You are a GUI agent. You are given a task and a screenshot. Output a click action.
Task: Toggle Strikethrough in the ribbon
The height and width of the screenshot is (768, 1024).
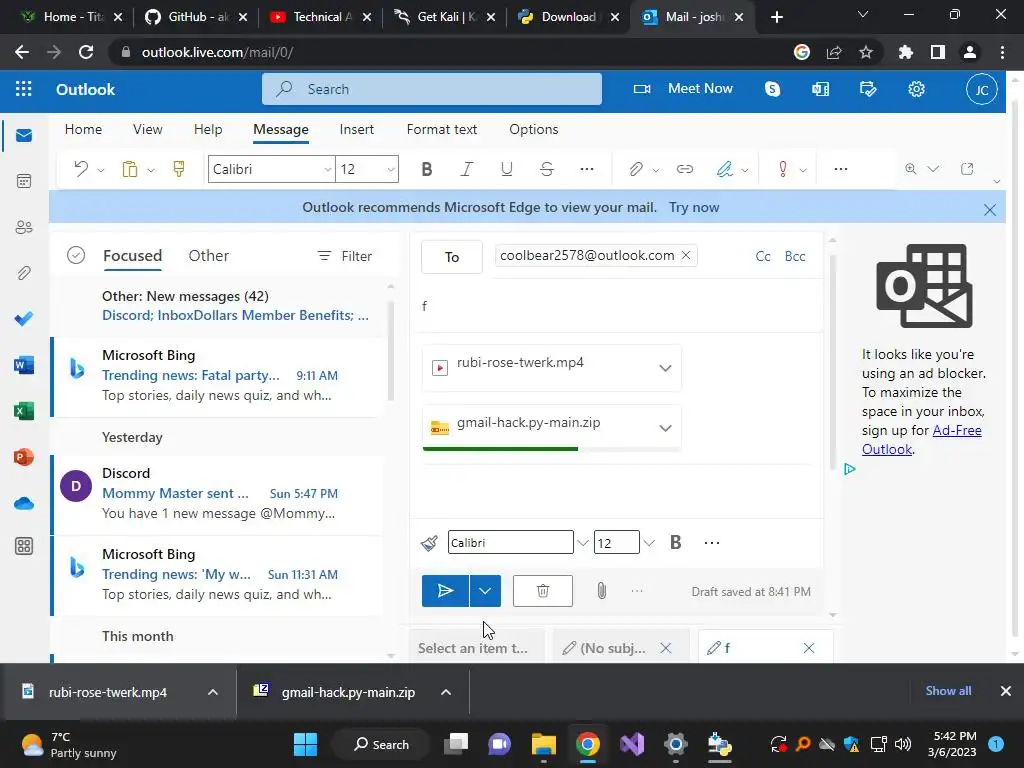pos(547,169)
